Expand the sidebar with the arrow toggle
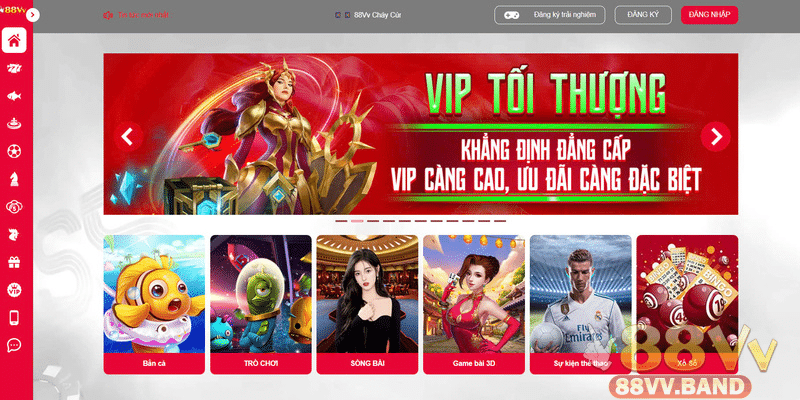This screenshot has width=800, height=400. pos(32,15)
